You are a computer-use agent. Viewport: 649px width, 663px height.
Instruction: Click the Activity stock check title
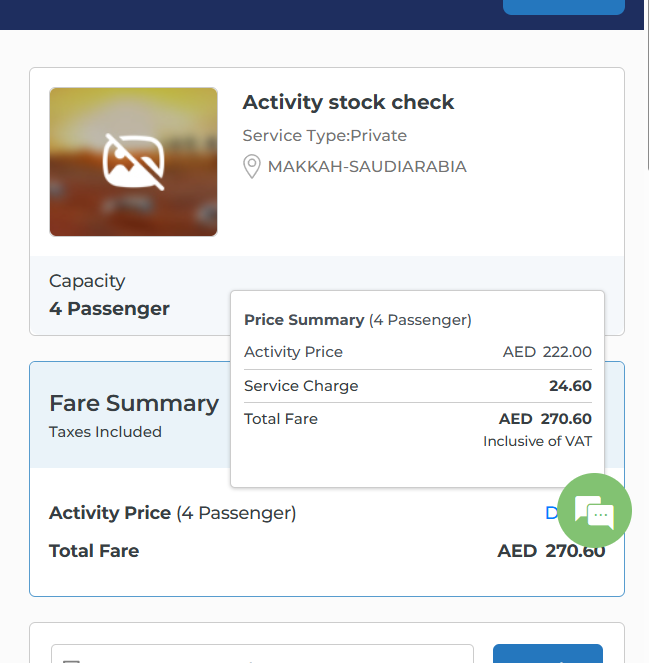pos(348,102)
